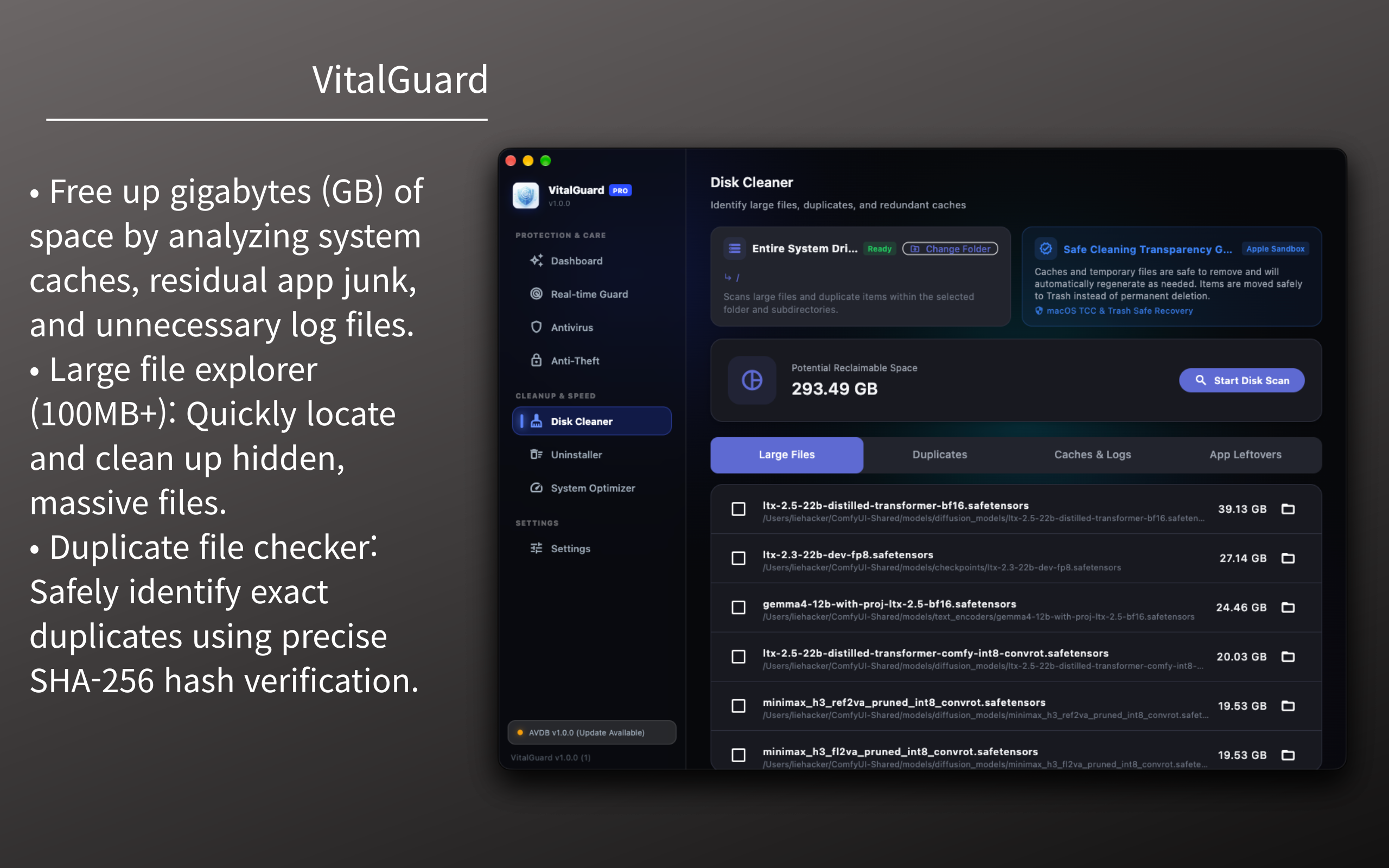Click the Safe Cleaning Transparency G... heading

tap(1148, 249)
